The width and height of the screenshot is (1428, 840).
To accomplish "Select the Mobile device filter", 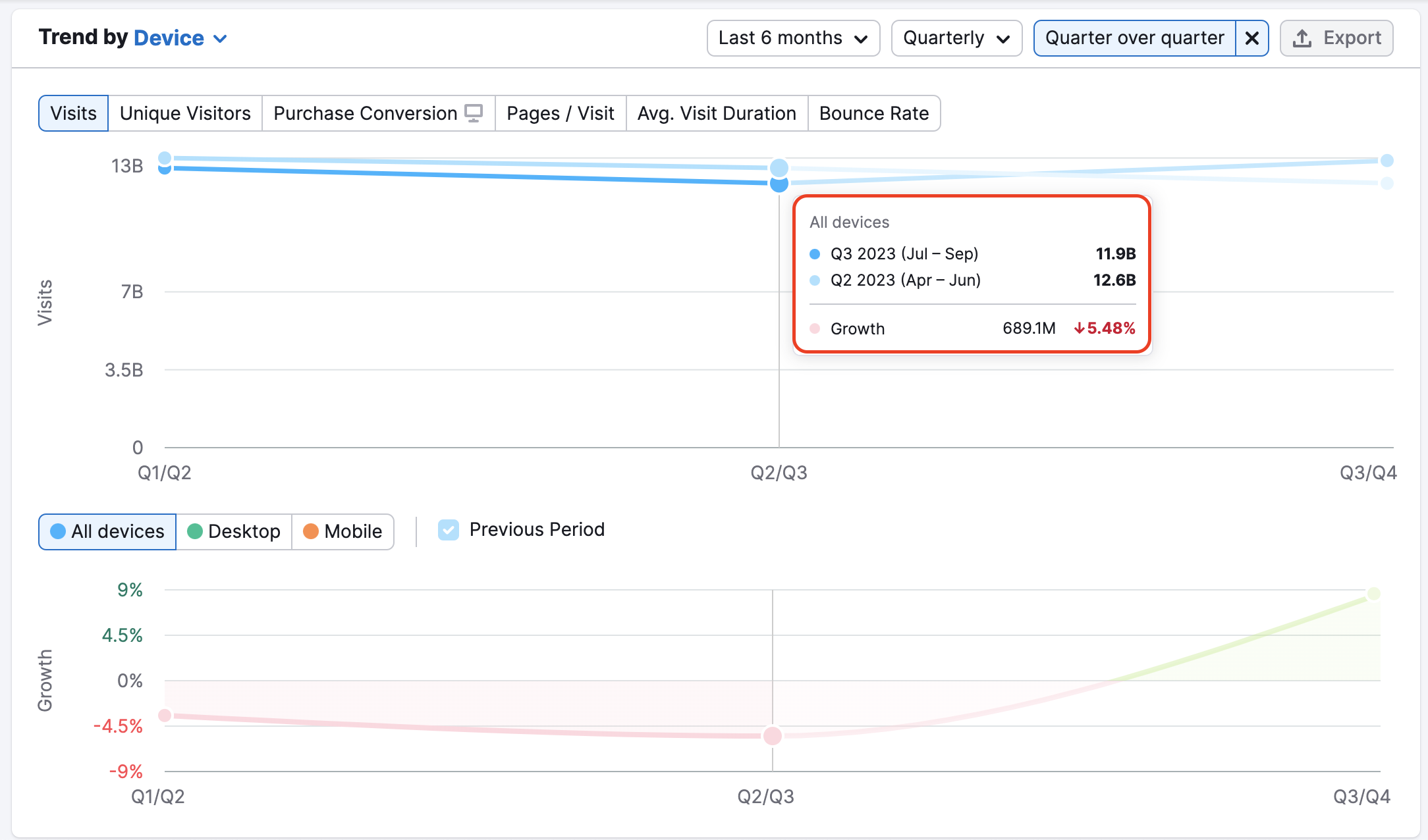I will (343, 531).
